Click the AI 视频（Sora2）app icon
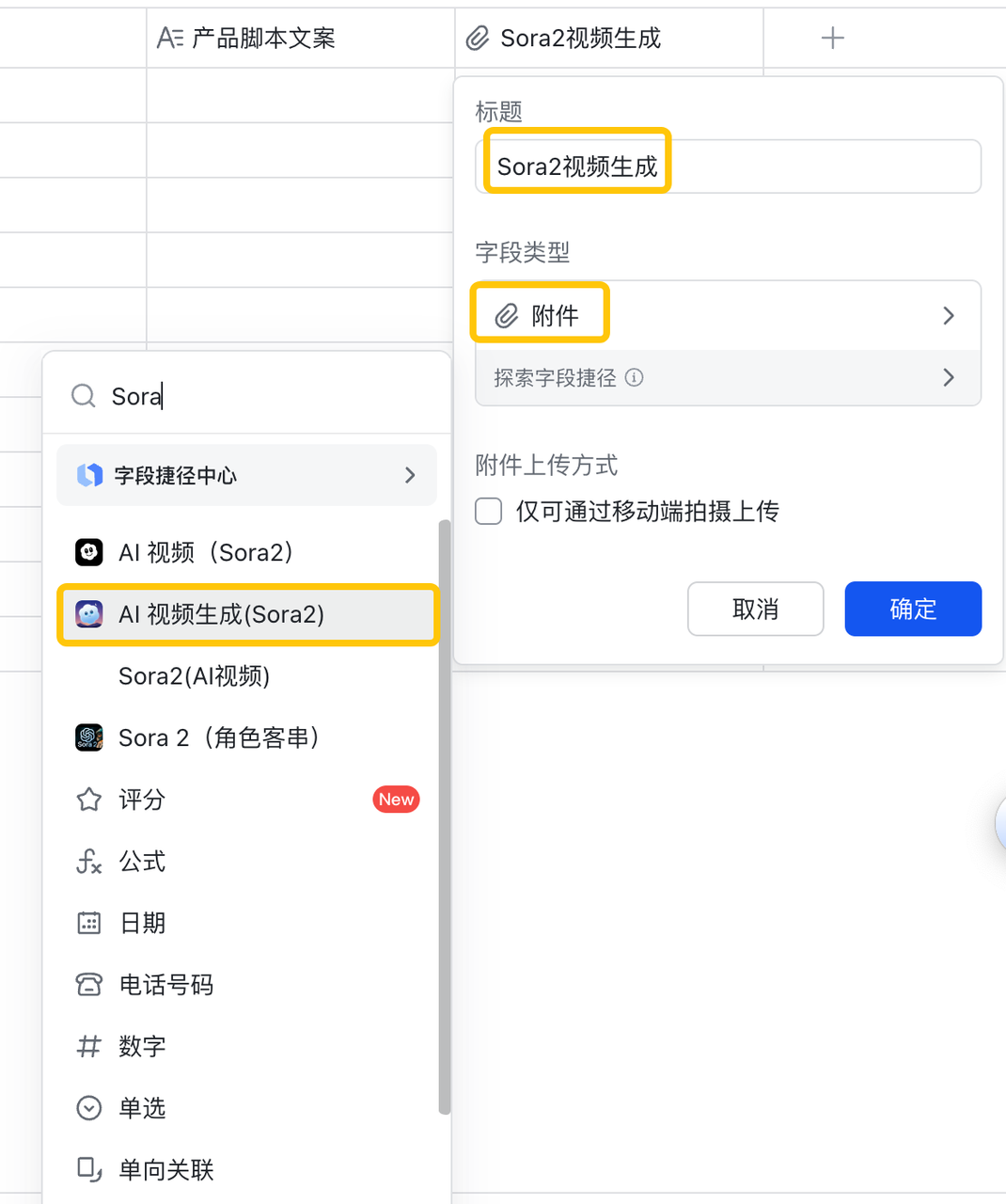Viewport: 1006px width, 1204px height. tap(89, 552)
